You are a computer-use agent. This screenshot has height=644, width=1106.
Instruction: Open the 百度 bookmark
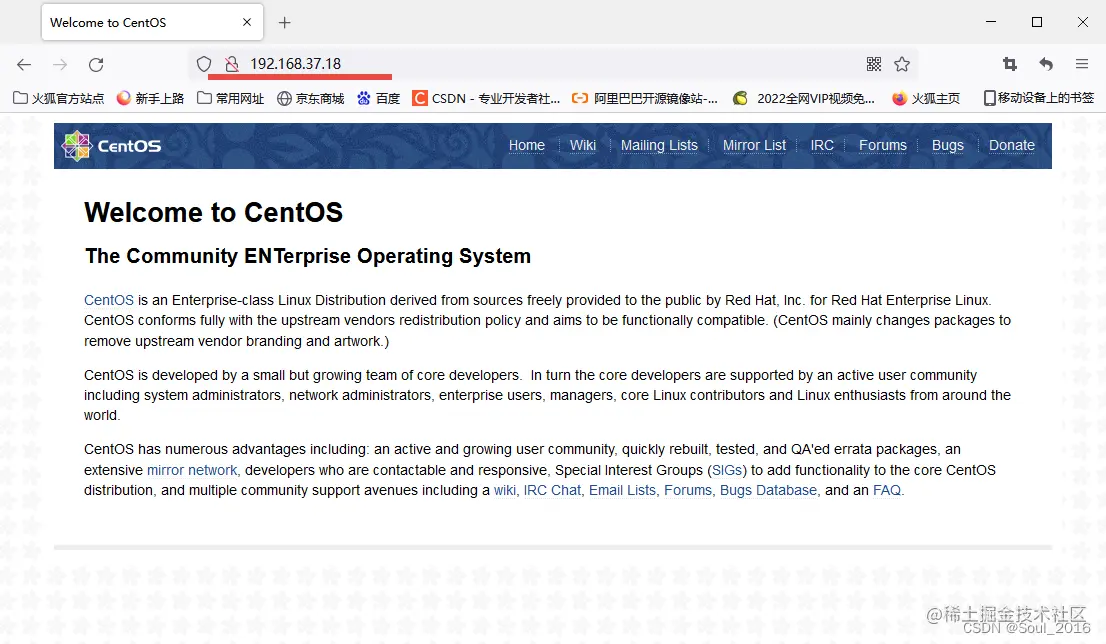pos(378,98)
